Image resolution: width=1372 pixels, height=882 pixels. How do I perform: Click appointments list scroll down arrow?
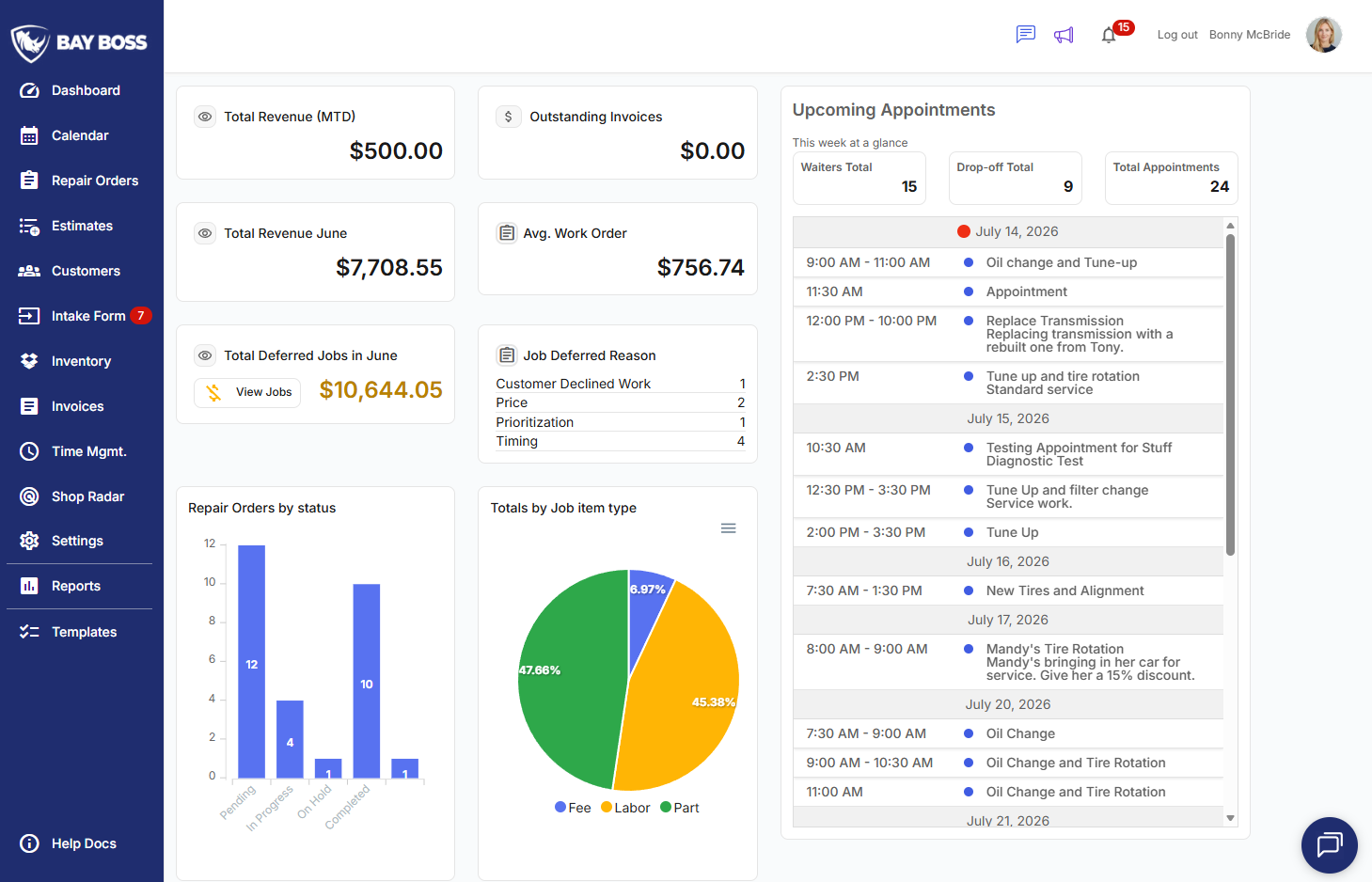tap(1230, 818)
